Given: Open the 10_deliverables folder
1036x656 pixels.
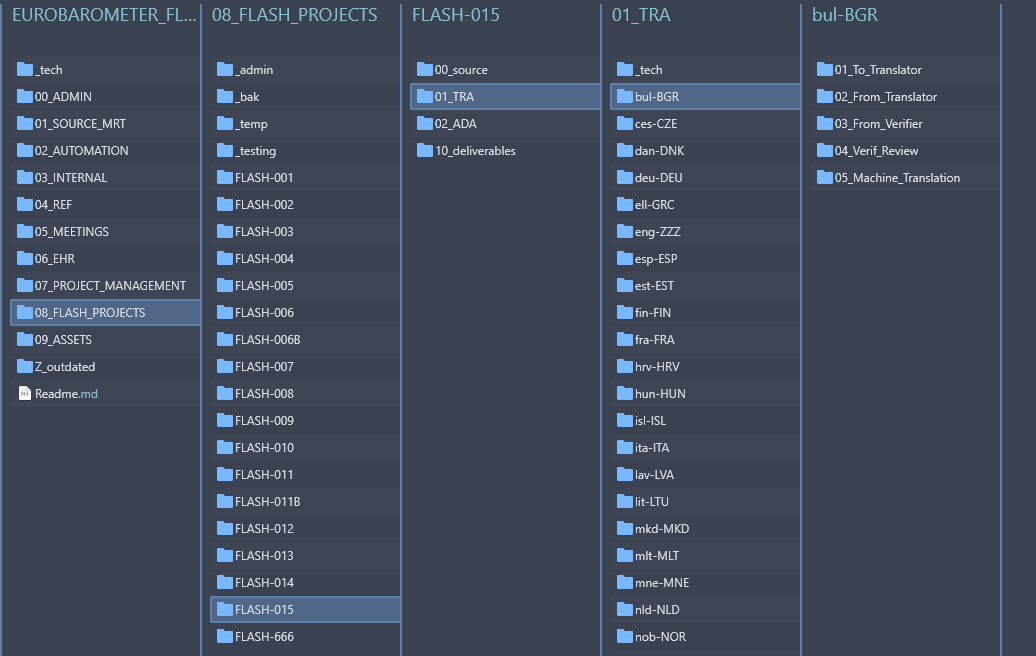Looking at the screenshot, I should pyautogui.click(x=505, y=151).
